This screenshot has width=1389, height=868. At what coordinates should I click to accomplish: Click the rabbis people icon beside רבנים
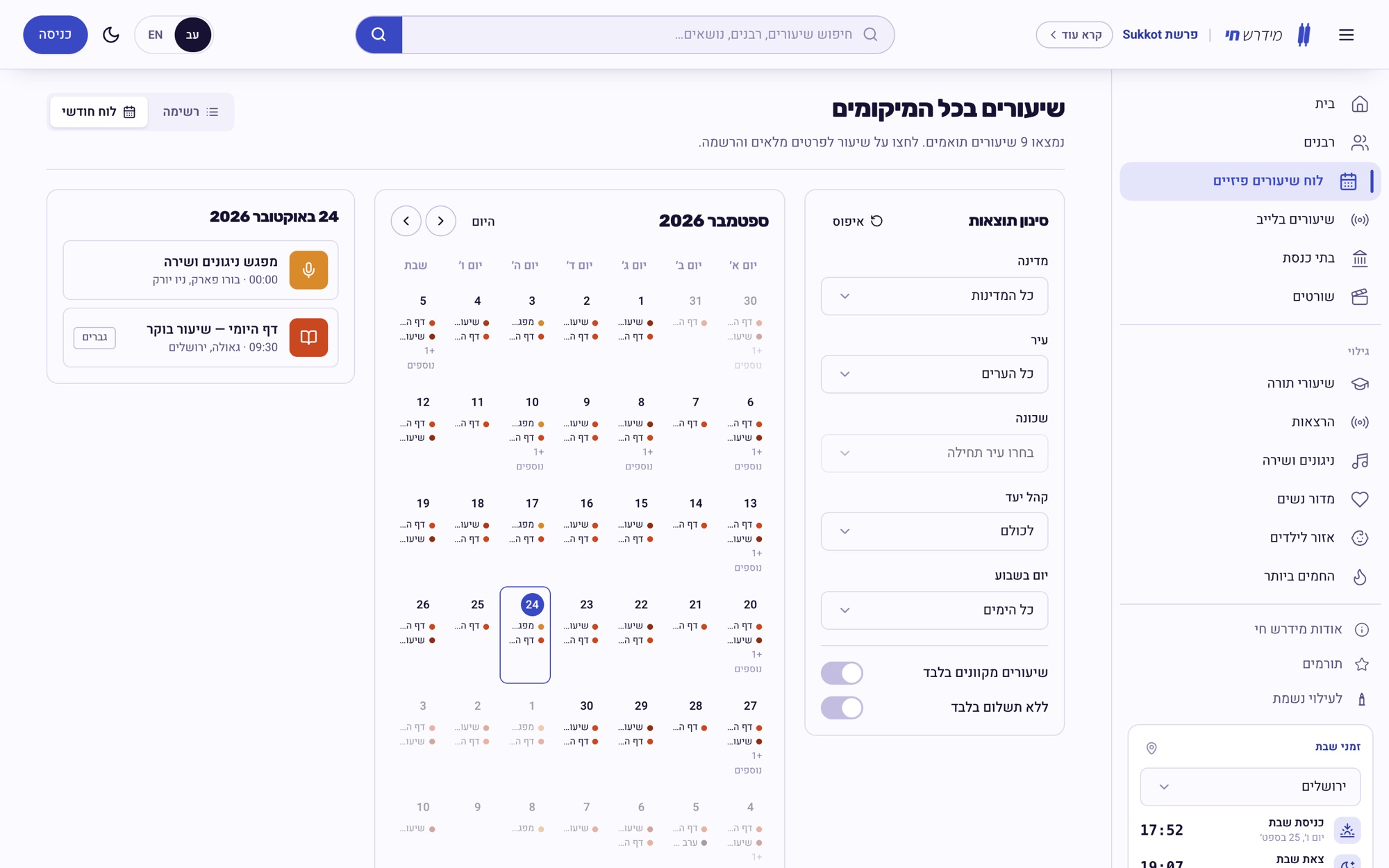tap(1359, 142)
